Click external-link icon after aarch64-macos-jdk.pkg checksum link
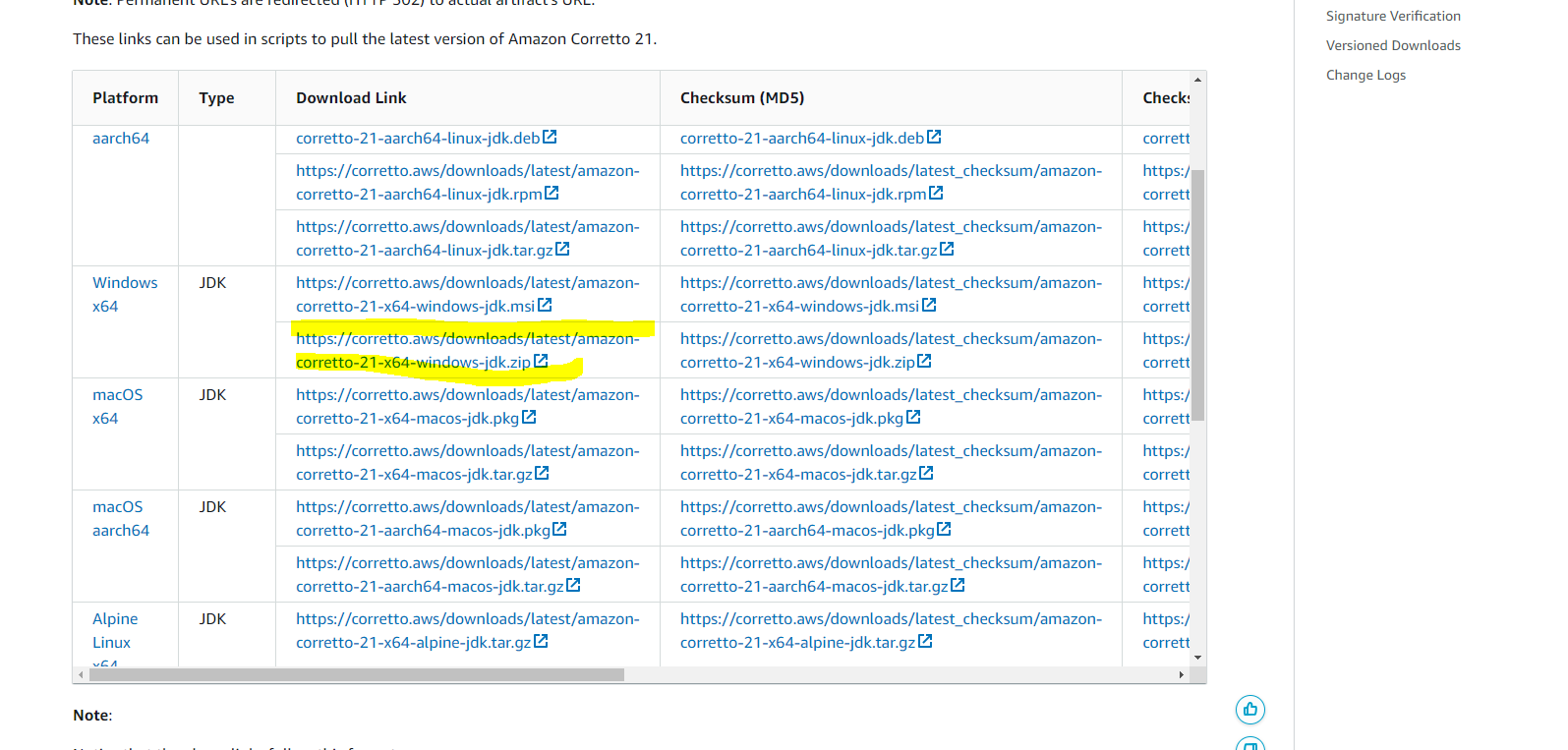Image resolution: width=1568 pixels, height=750 pixels. click(x=944, y=529)
